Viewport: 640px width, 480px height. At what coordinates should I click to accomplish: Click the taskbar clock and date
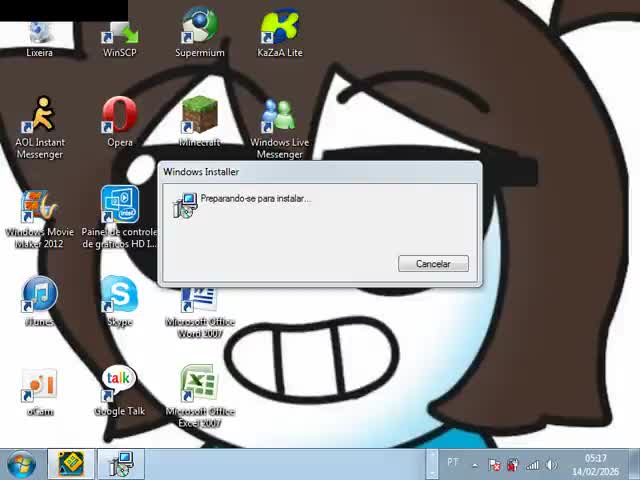coord(595,465)
